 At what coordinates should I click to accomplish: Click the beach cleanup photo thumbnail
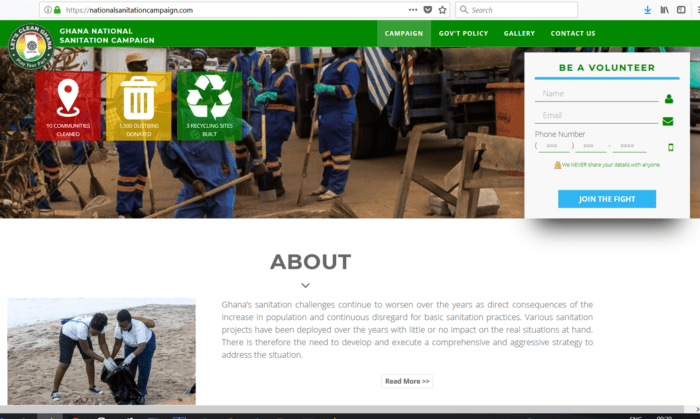pyautogui.click(x=101, y=350)
